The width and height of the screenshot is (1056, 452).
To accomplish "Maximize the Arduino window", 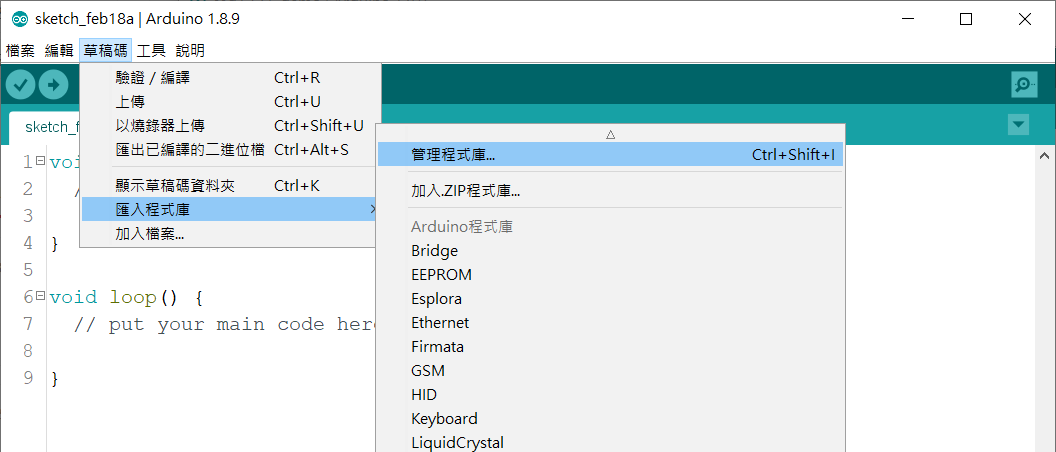I will point(966,20).
